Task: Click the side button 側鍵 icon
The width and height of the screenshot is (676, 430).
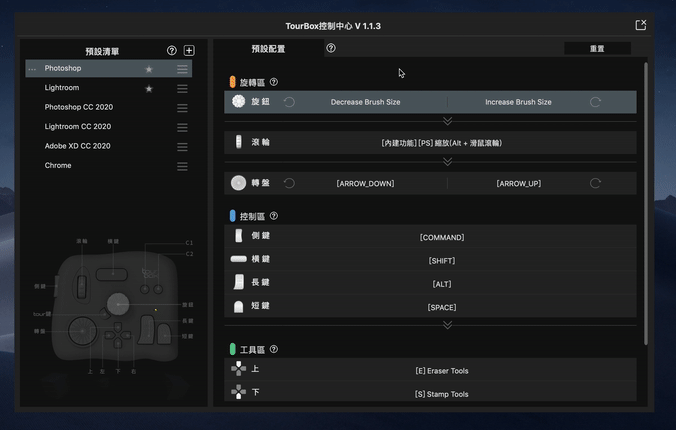Action: 238,235
